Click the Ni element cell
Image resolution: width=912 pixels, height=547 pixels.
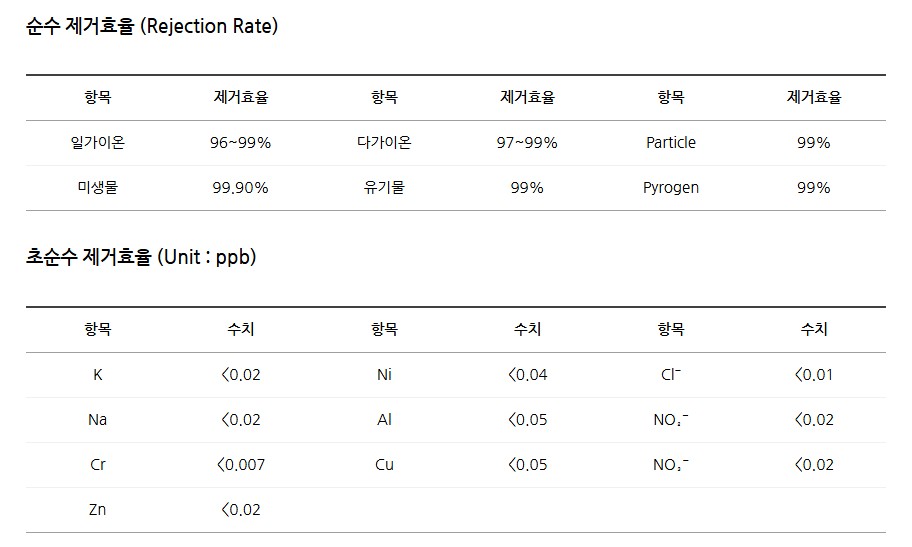(x=384, y=375)
